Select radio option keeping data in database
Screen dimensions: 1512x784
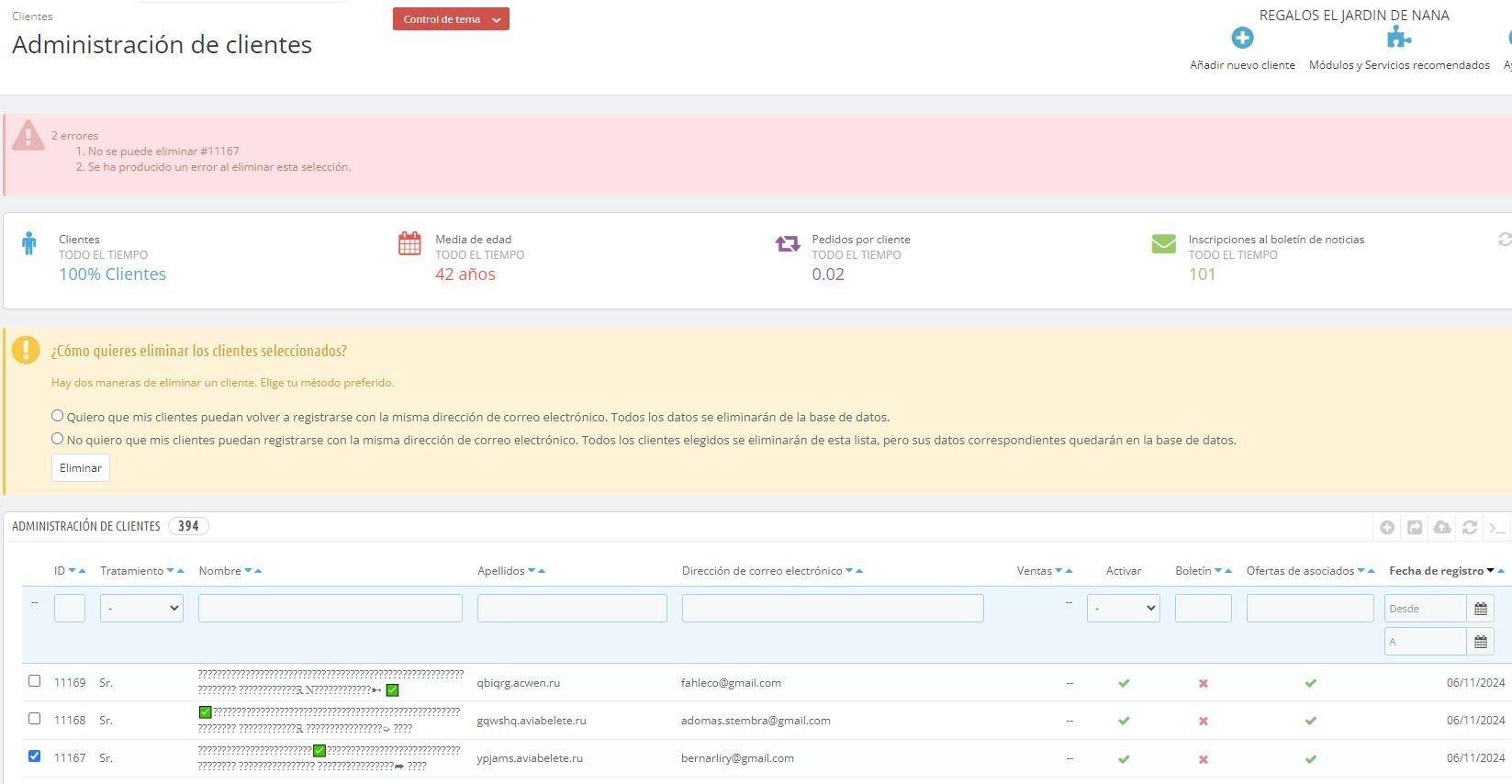point(57,439)
